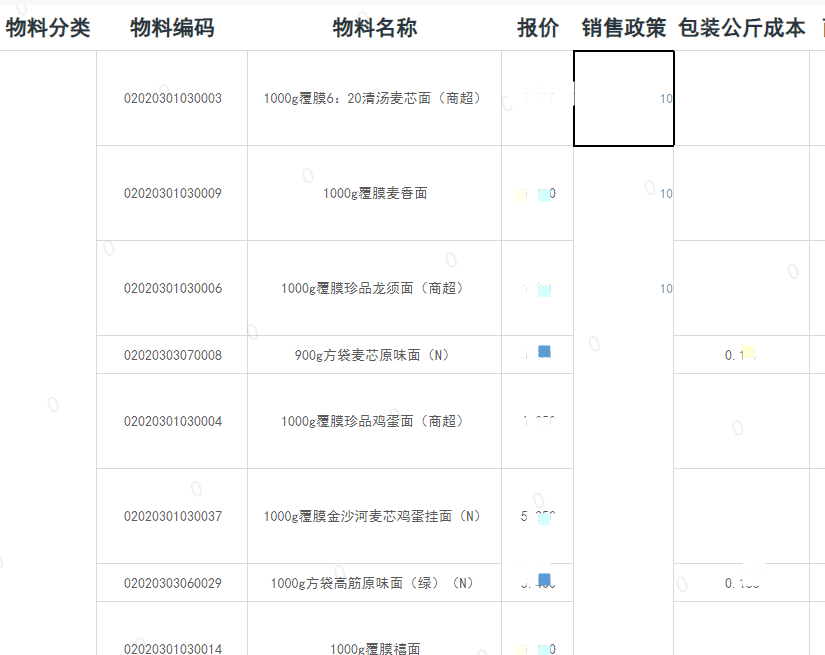
Task: Select 报价 cell for 1000g覆膜金沙河麦芯鸡蛋挂面 row
Action: pyautogui.click(x=538, y=516)
